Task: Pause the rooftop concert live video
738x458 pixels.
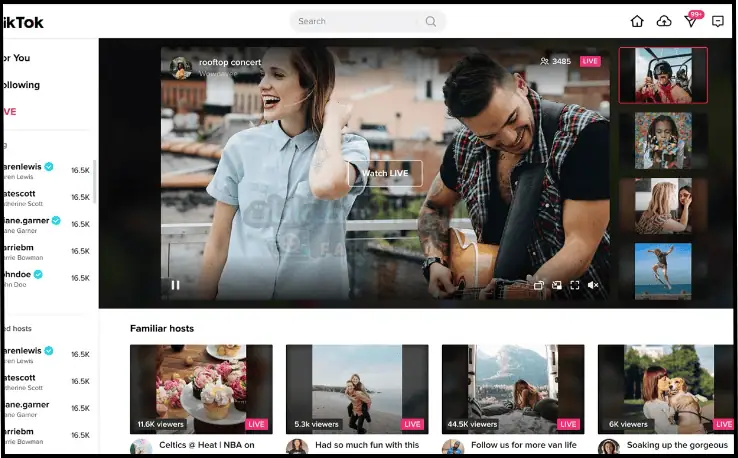Action: pyautogui.click(x=176, y=285)
